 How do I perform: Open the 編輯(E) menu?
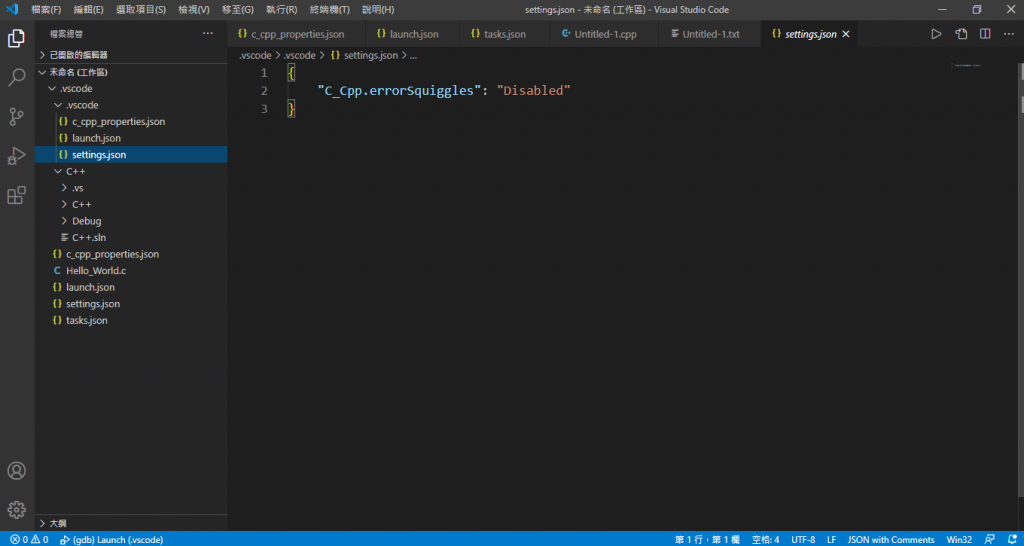point(89,10)
